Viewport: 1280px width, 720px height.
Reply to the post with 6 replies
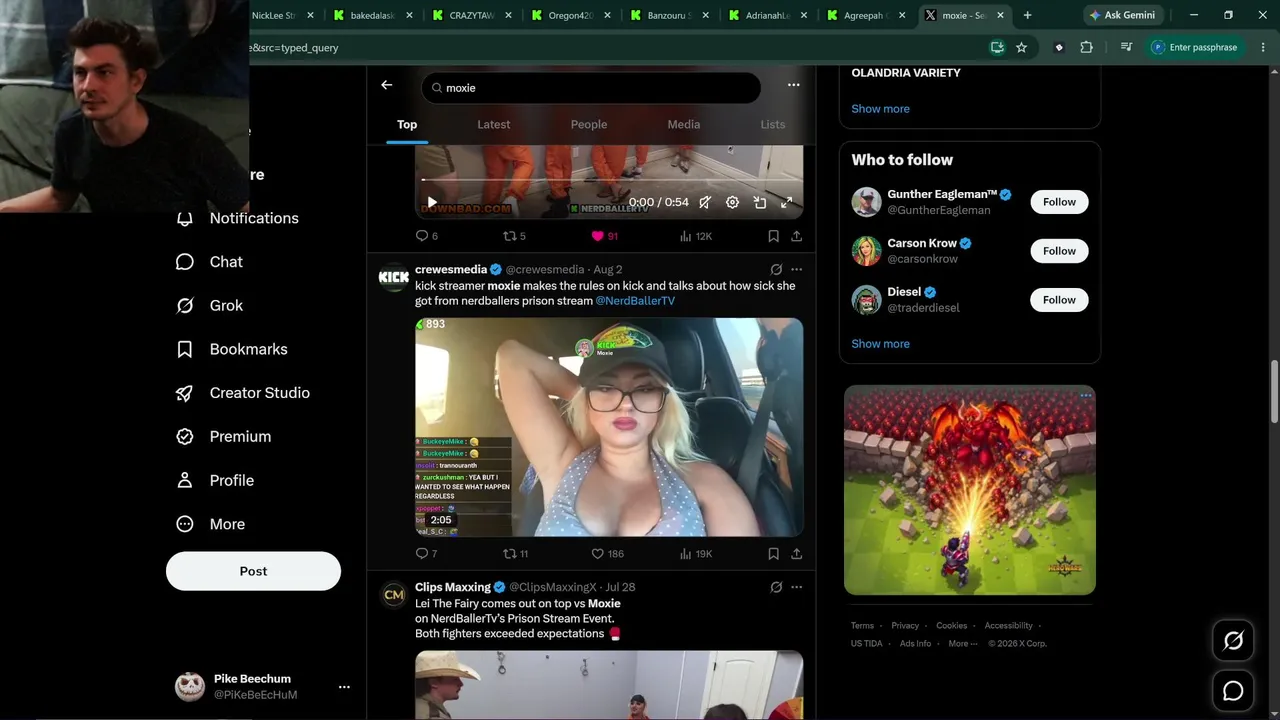pos(427,236)
